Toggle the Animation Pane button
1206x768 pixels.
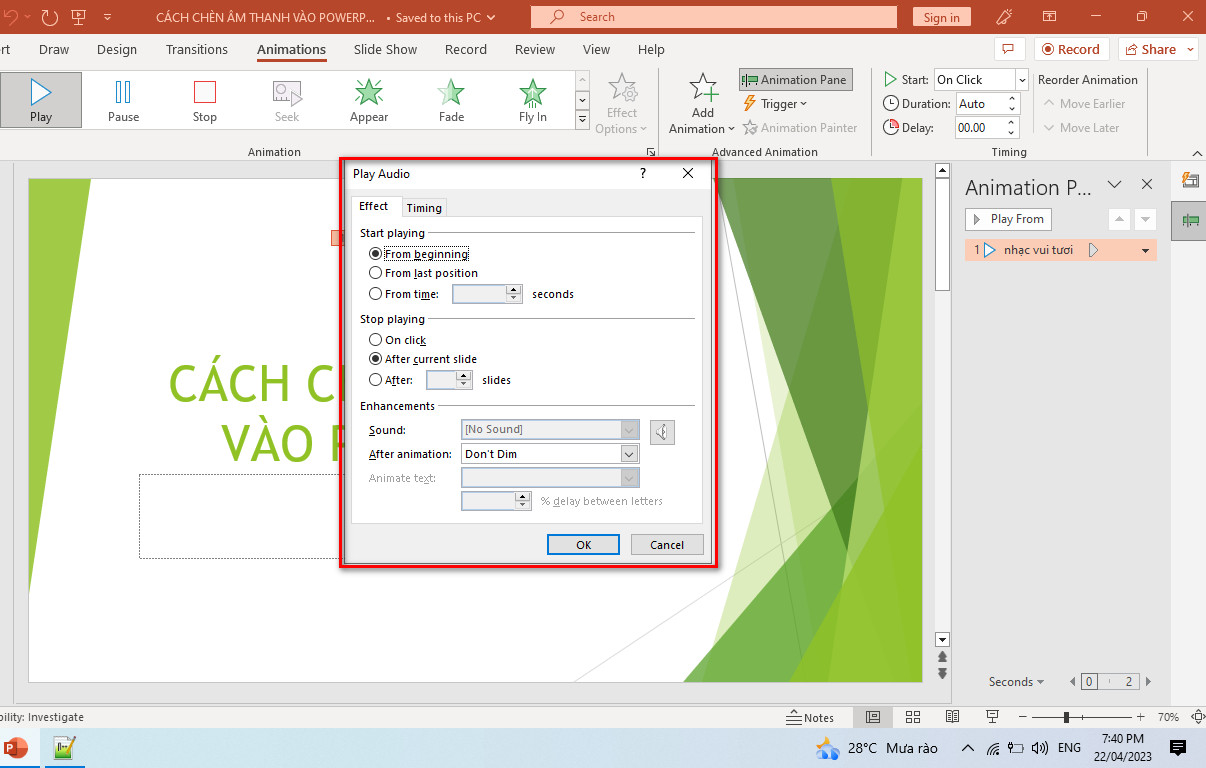(796, 80)
